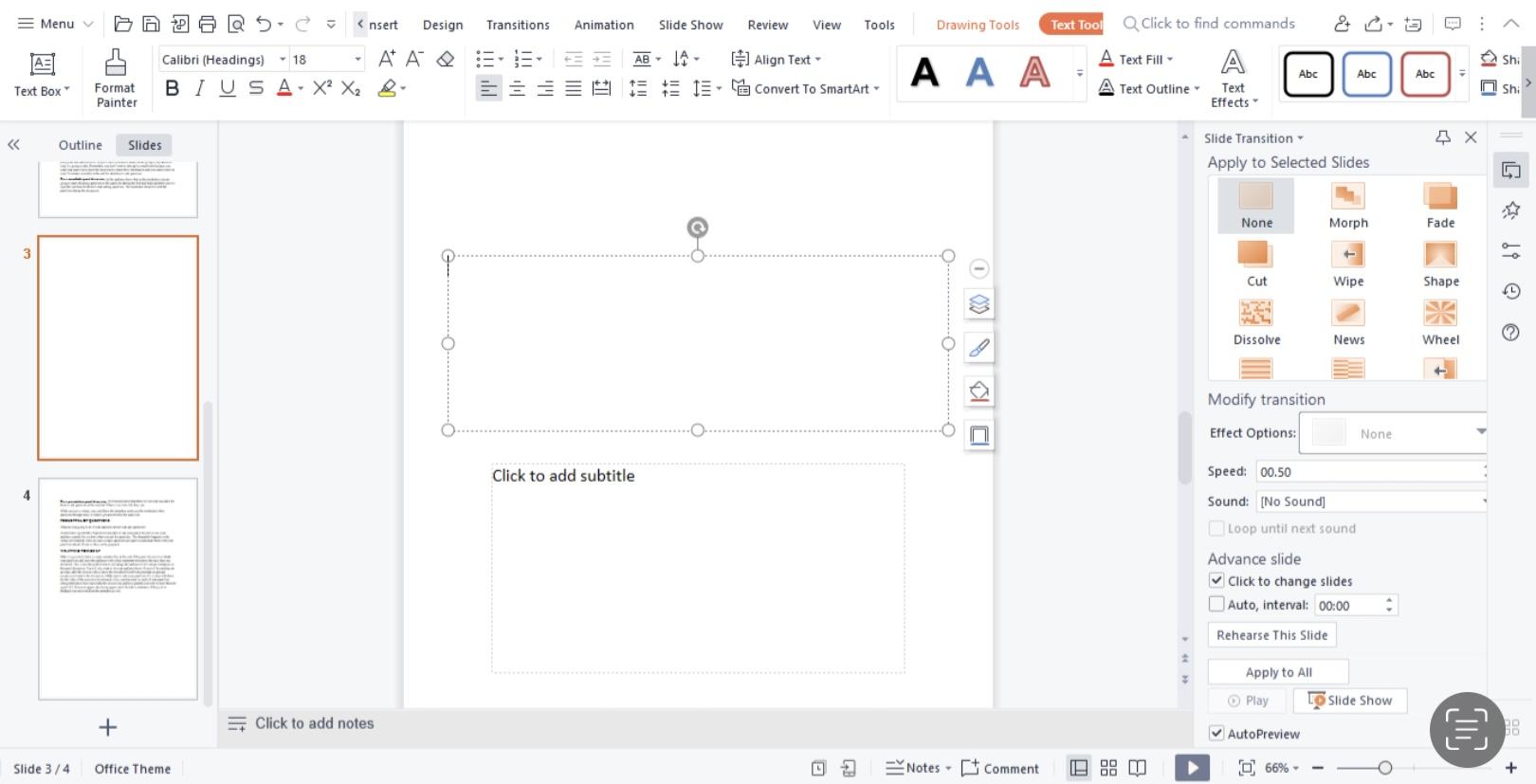Open Slide Sorter view in status bar
The height and width of the screenshot is (784, 1536).
point(1108,768)
